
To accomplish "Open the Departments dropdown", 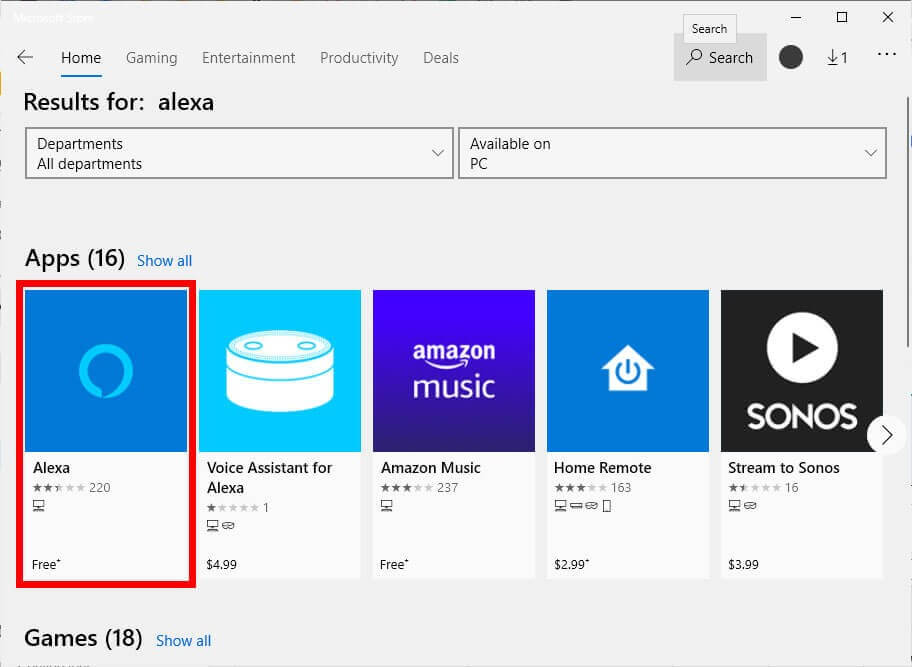I will coord(238,153).
